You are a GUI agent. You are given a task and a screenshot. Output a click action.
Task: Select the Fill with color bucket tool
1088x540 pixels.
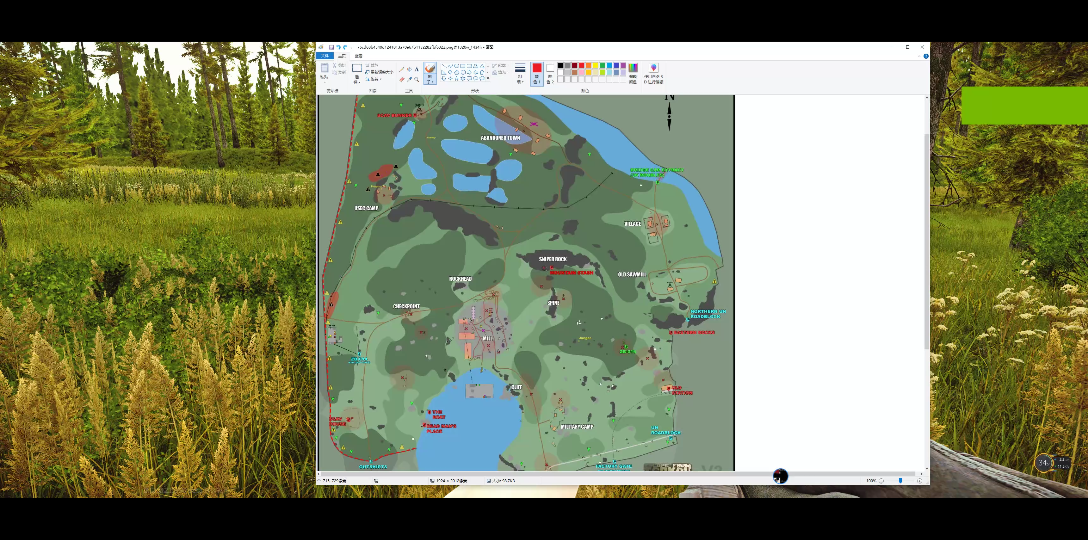(409, 69)
